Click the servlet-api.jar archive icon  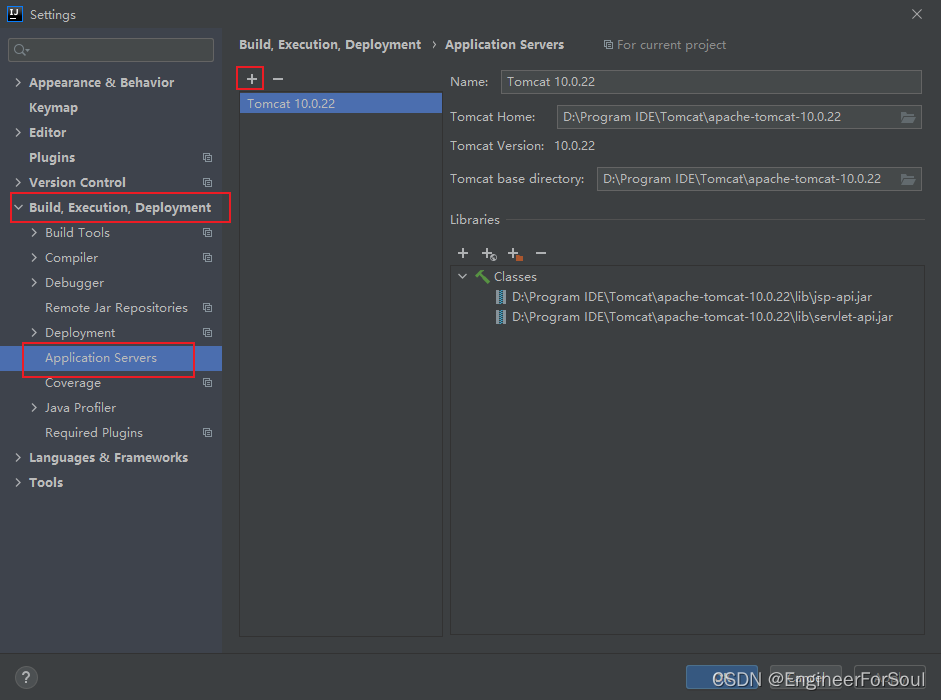point(501,317)
